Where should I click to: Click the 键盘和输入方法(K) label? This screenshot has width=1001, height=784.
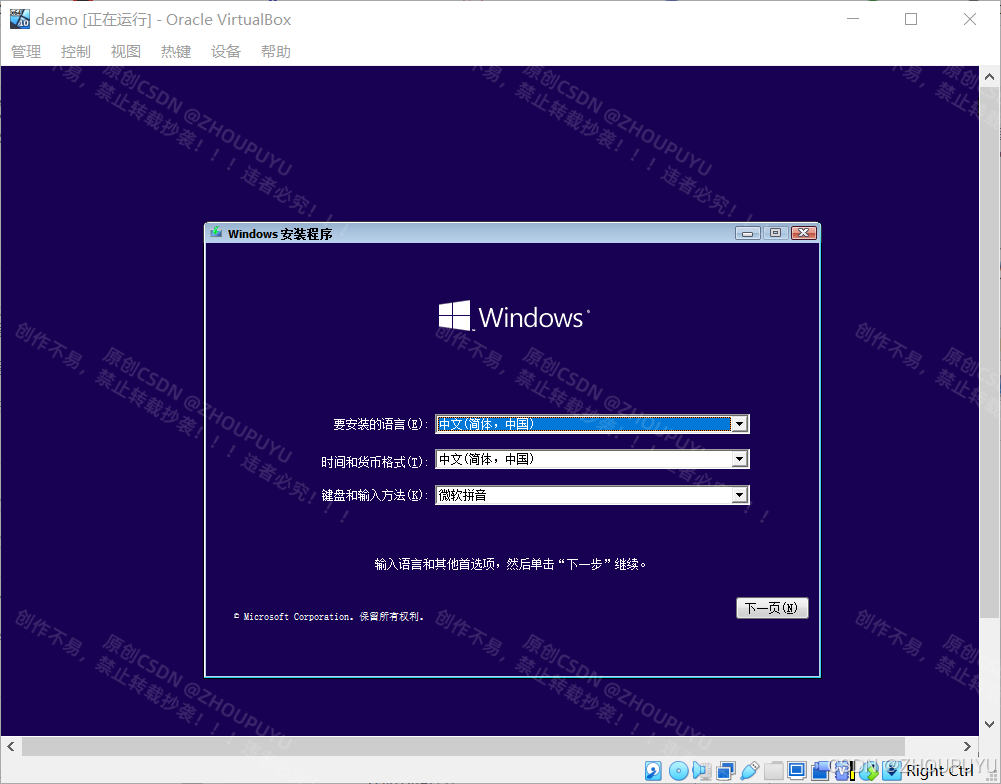pyautogui.click(x=375, y=495)
